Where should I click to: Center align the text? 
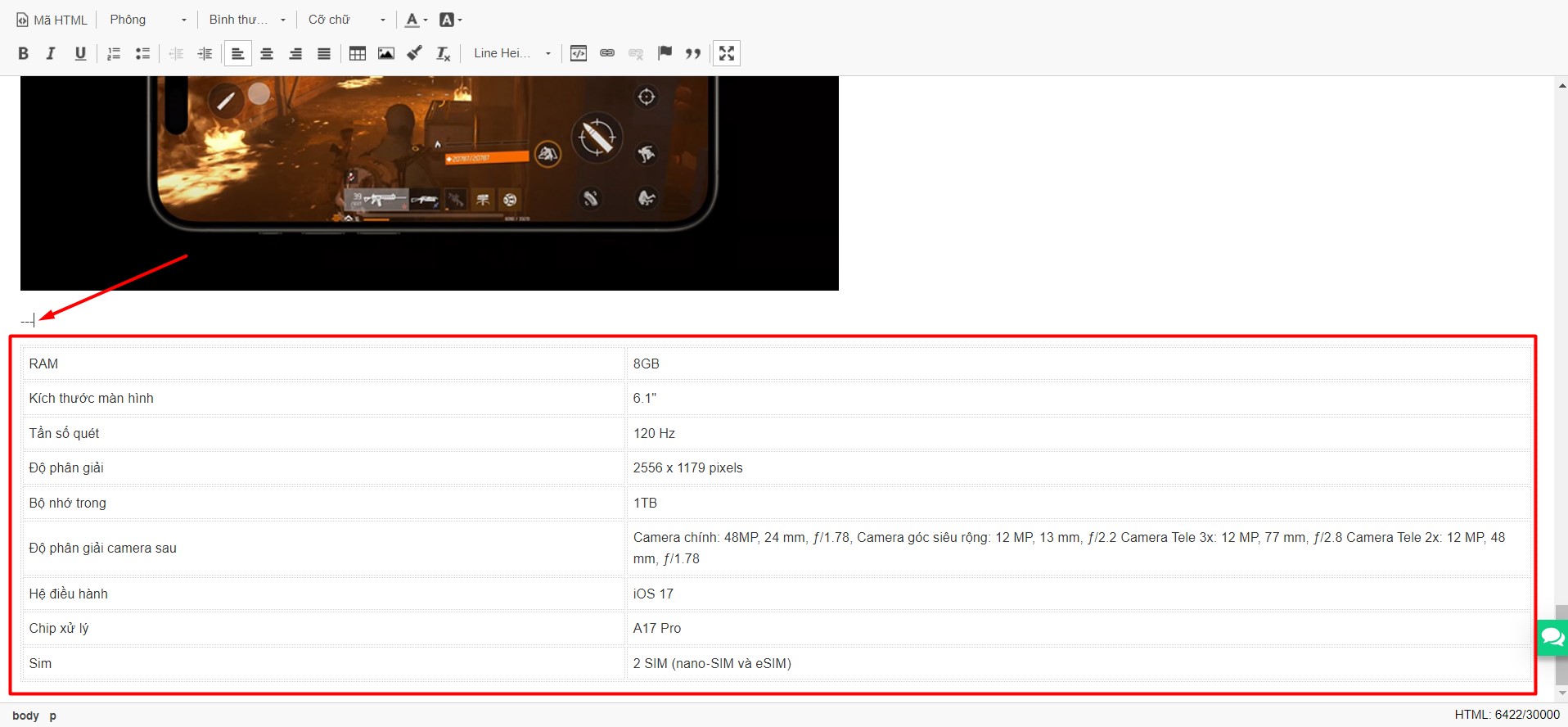(267, 53)
